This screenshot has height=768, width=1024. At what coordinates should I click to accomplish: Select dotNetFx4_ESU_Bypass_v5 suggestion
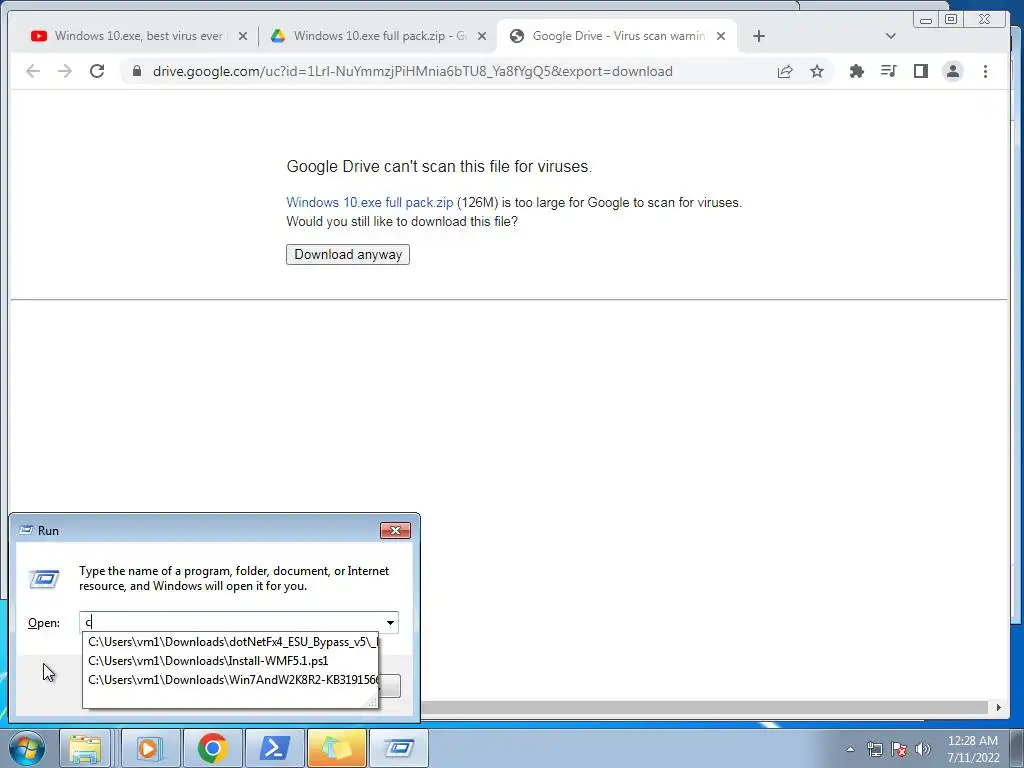231,642
